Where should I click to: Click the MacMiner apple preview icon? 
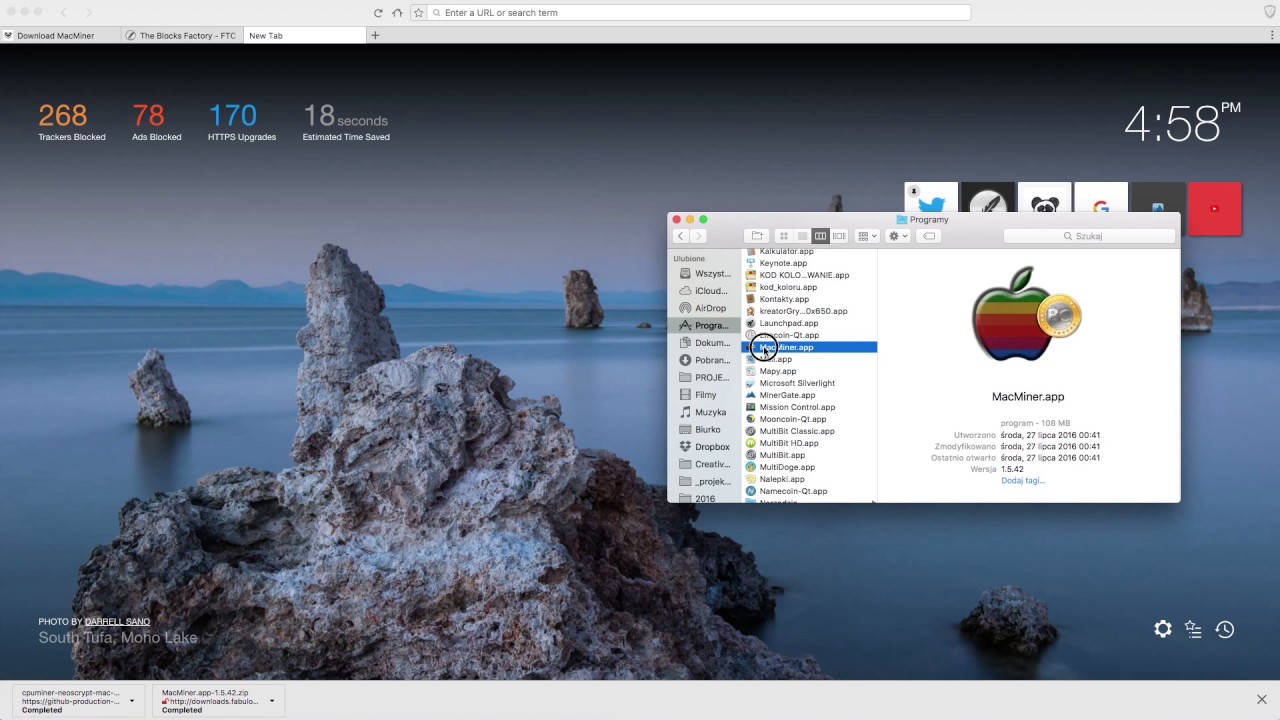point(1025,316)
